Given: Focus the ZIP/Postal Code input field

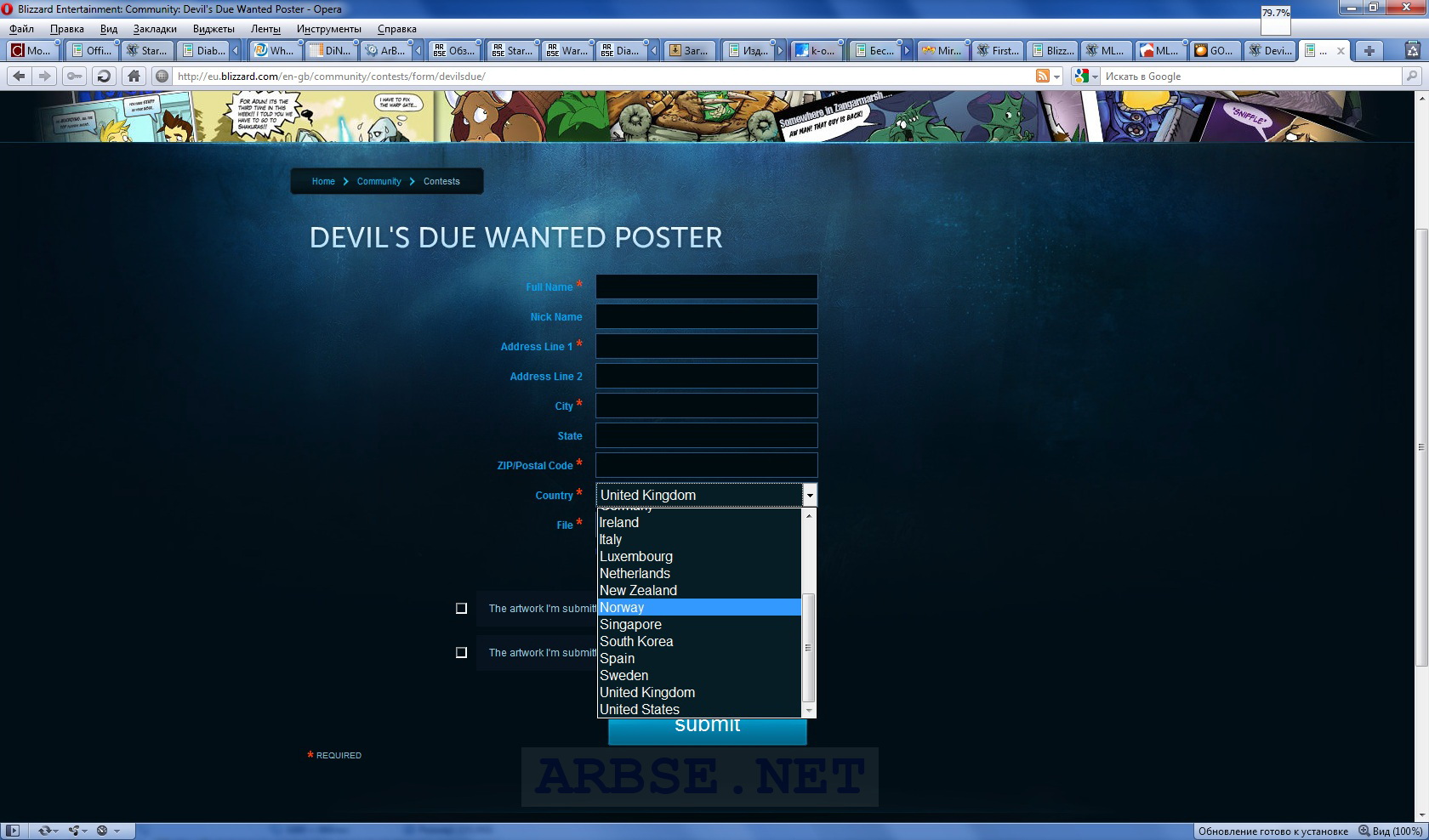Looking at the screenshot, I should pyautogui.click(x=706, y=465).
